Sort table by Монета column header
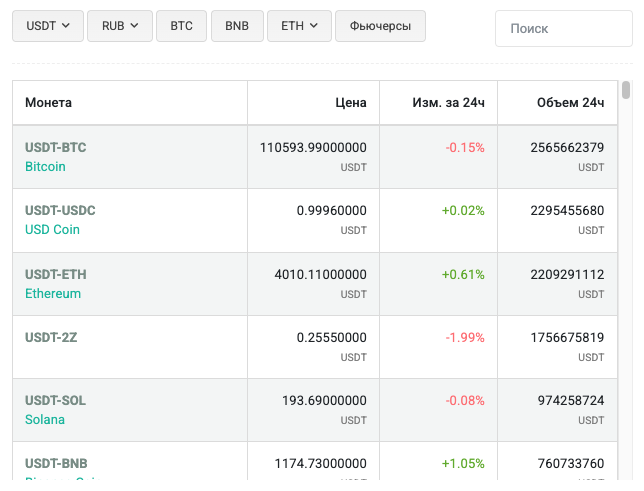 (48, 103)
